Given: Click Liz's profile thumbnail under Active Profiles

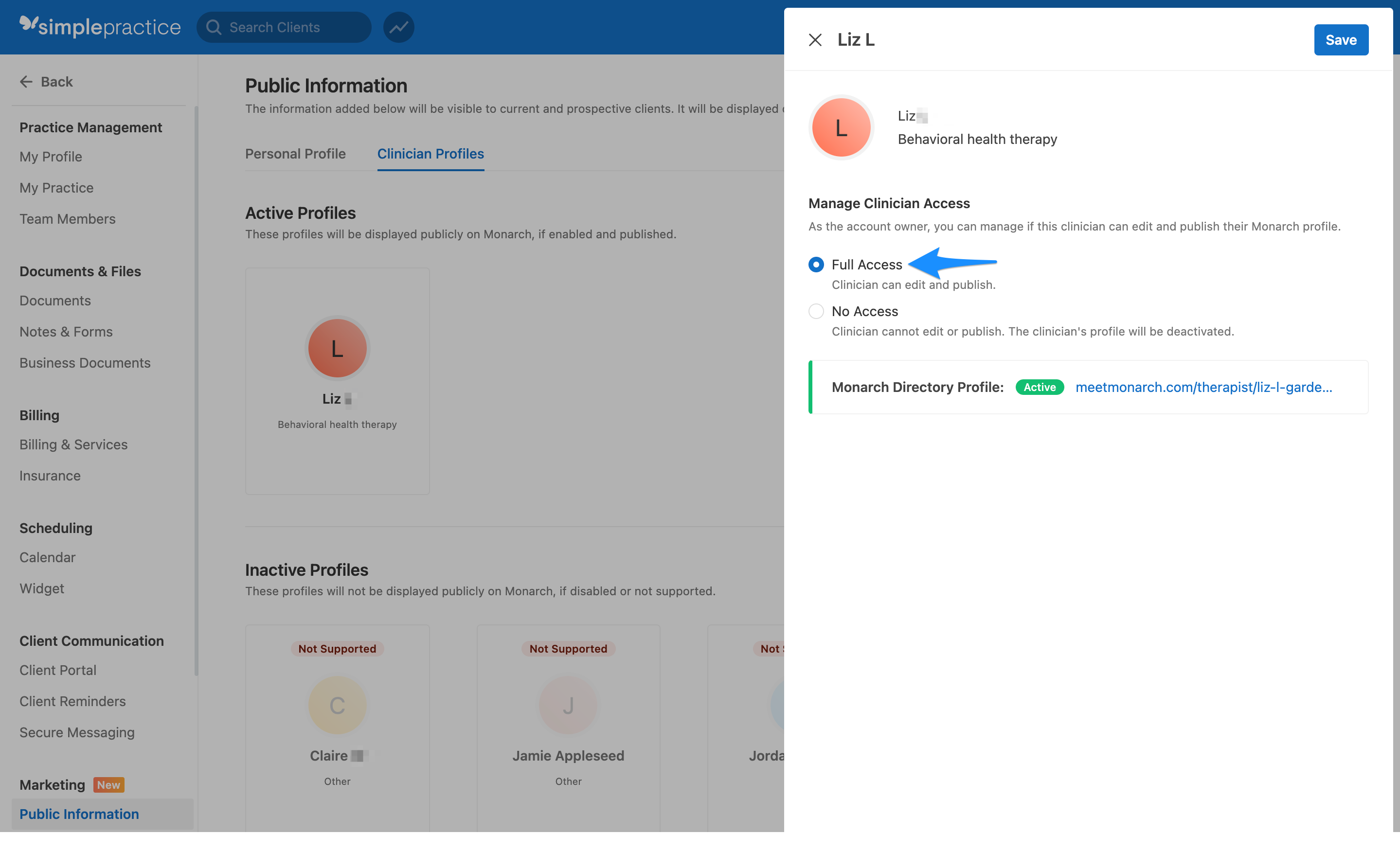Looking at the screenshot, I should click(x=337, y=348).
